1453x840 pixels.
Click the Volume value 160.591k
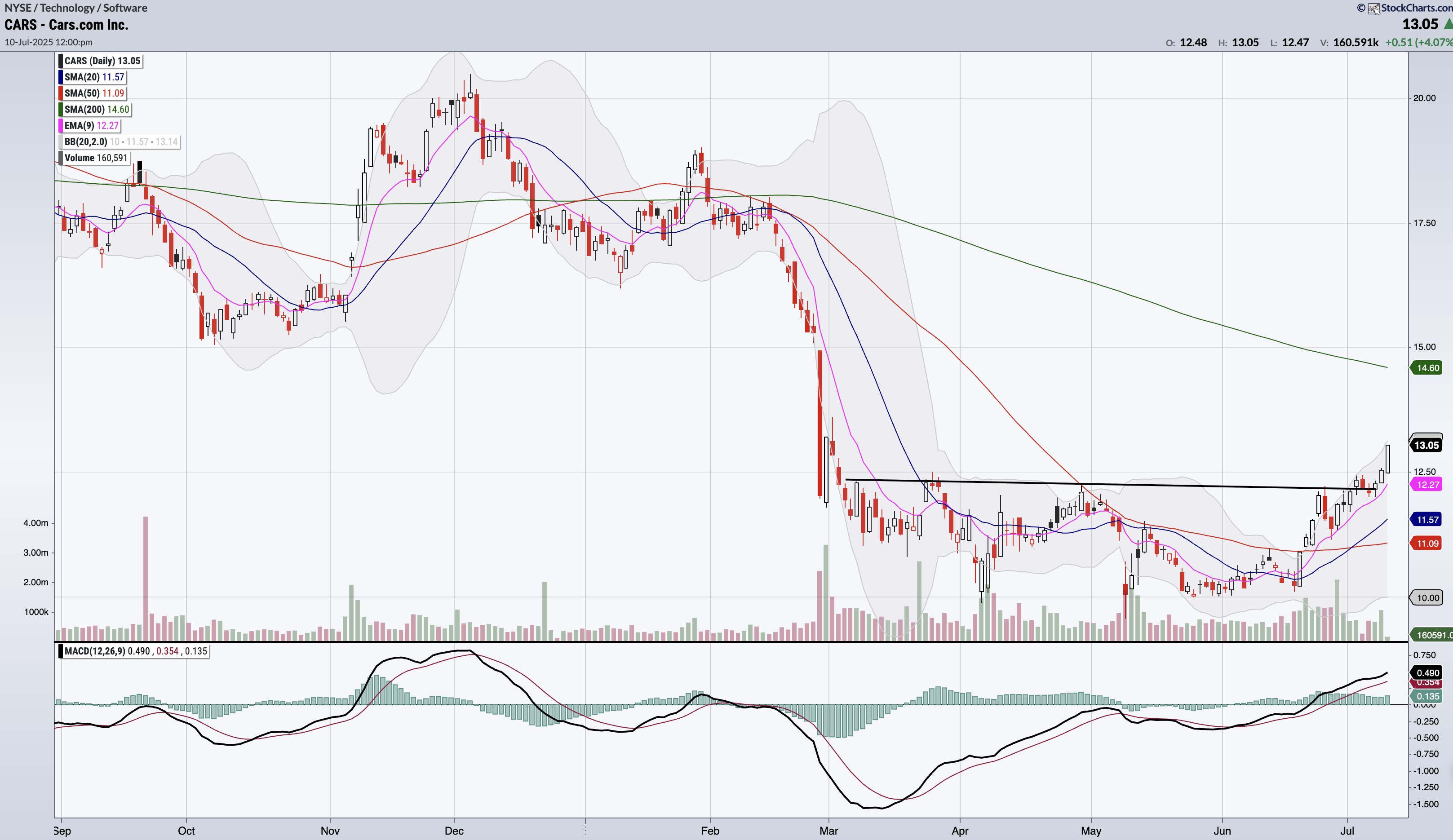[1356, 42]
